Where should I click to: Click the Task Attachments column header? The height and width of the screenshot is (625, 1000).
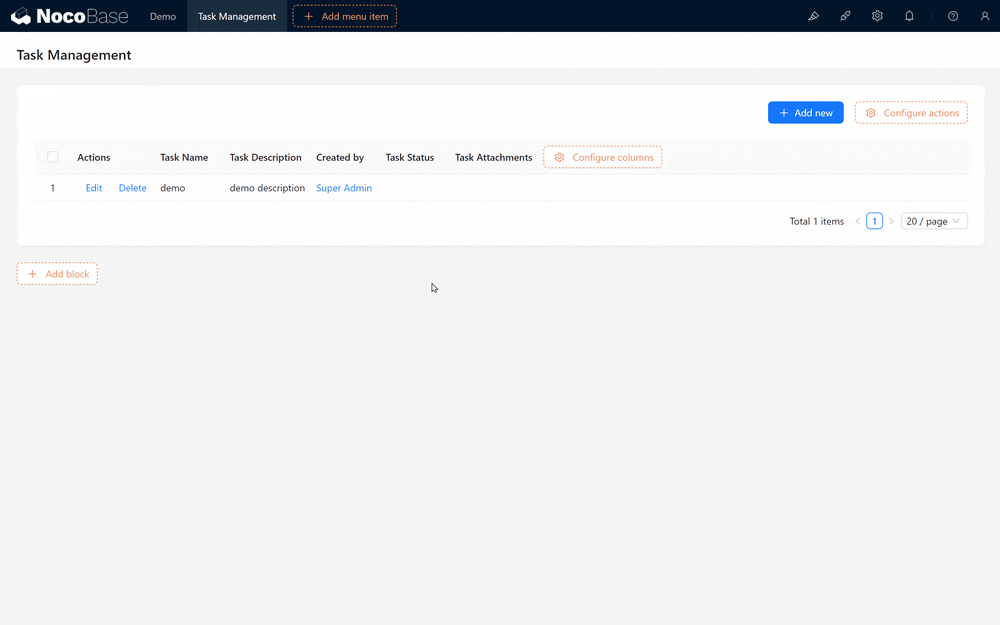(494, 158)
